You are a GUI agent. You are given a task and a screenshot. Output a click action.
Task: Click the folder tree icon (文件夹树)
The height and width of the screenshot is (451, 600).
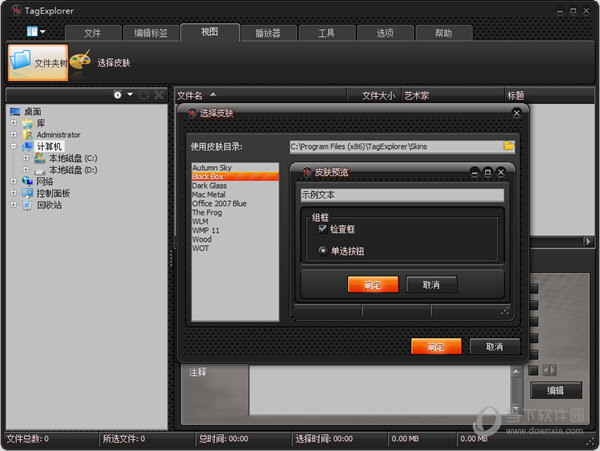point(21,60)
